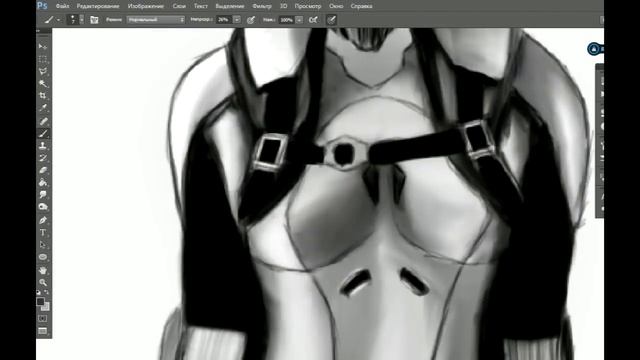Open the Файл menu
Viewport: 640px width, 360px height.
coord(62,6)
